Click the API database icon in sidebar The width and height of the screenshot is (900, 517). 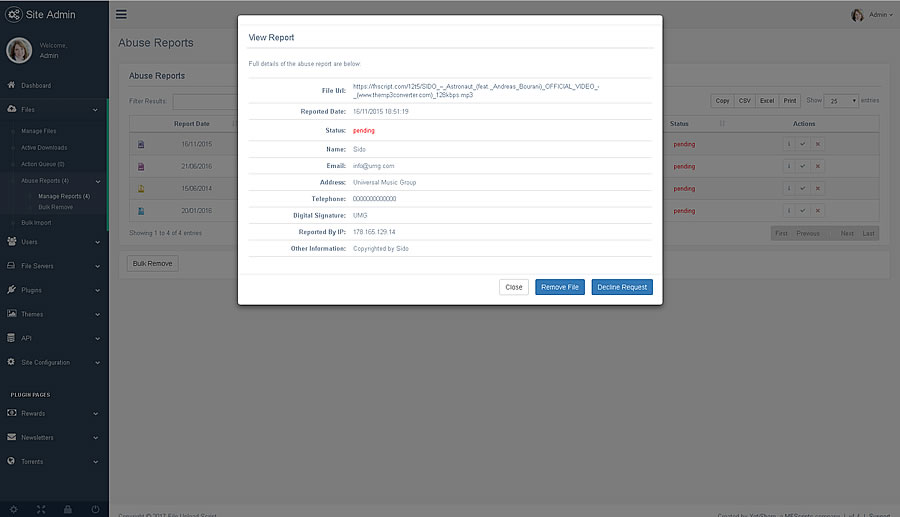click(11, 338)
